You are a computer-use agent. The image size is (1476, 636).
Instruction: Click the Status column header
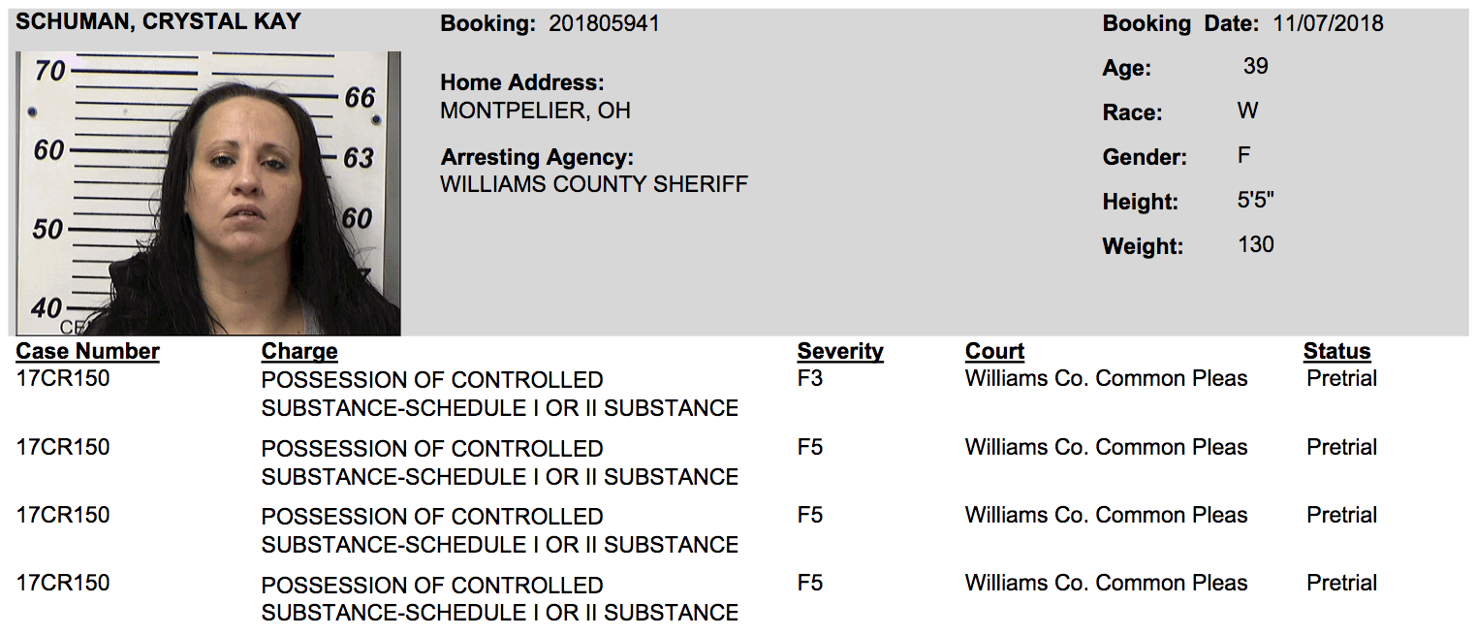pyautogui.click(x=1336, y=352)
